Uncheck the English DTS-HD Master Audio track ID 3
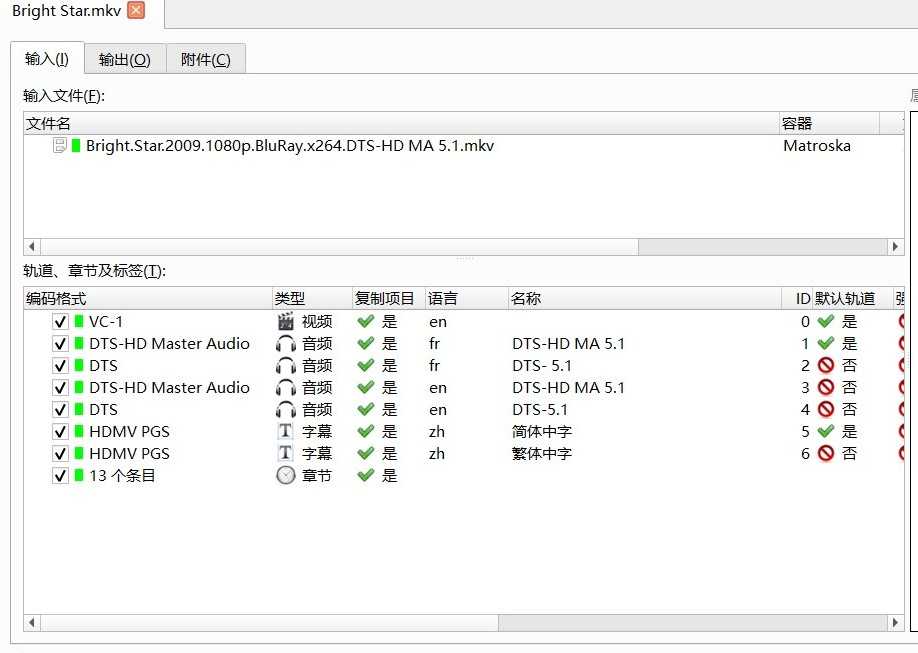Image resolution: width=918 pixels, height=653 pixels. [x=60, y=388]
